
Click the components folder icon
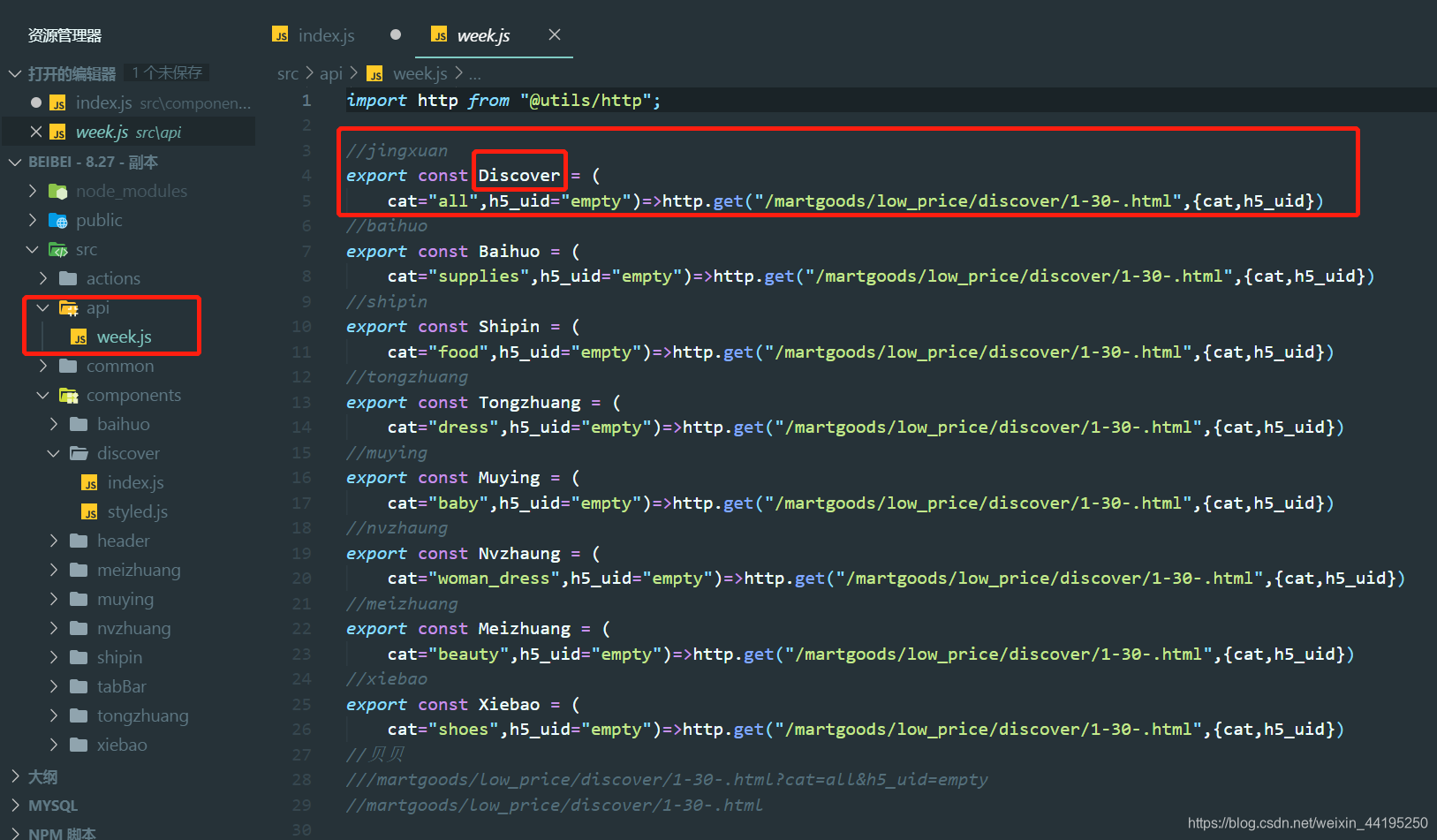pos(68,395)
